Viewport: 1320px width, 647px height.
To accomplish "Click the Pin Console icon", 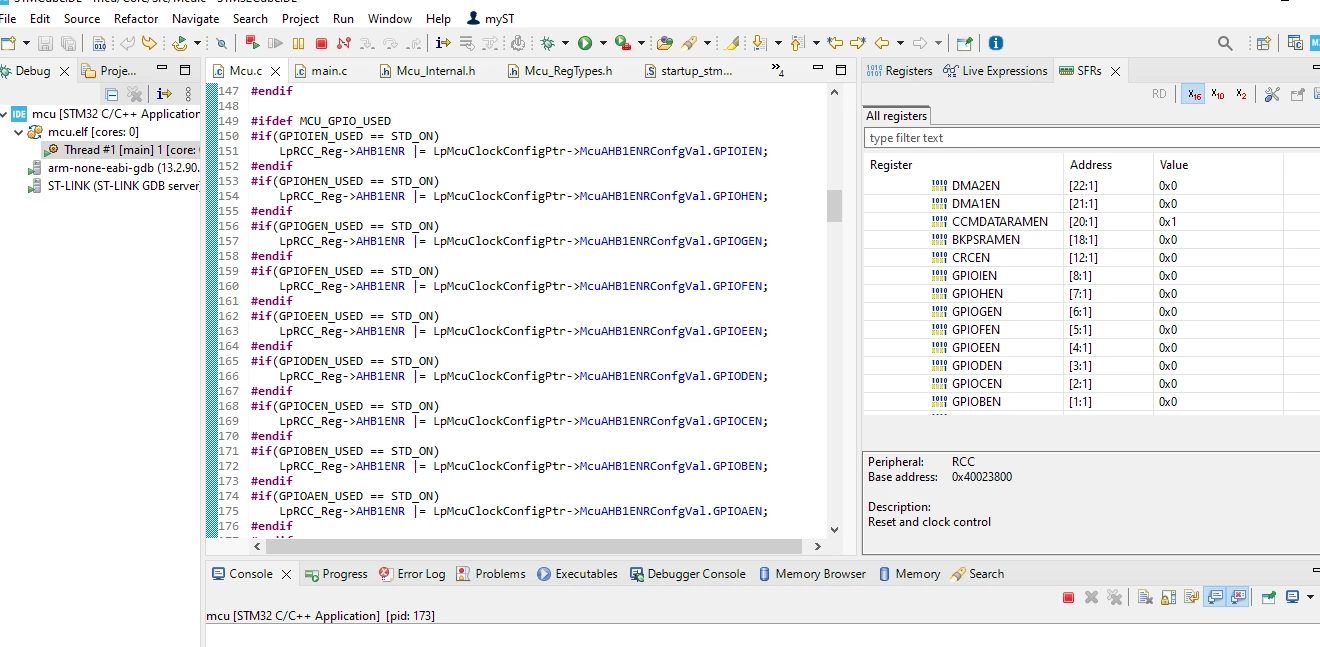I will (1268, 597).
